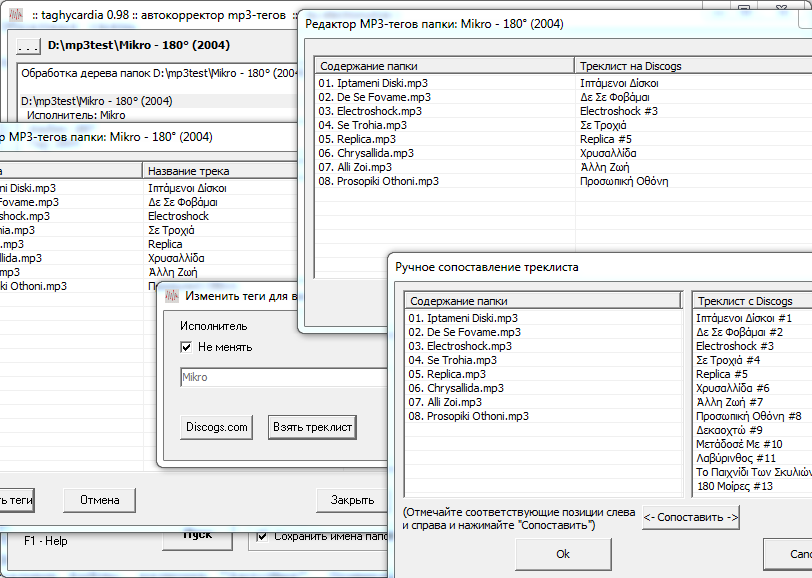
Task: Select '03. Electroshock.mp3' in right tag editor
Action: coord(370,111)
